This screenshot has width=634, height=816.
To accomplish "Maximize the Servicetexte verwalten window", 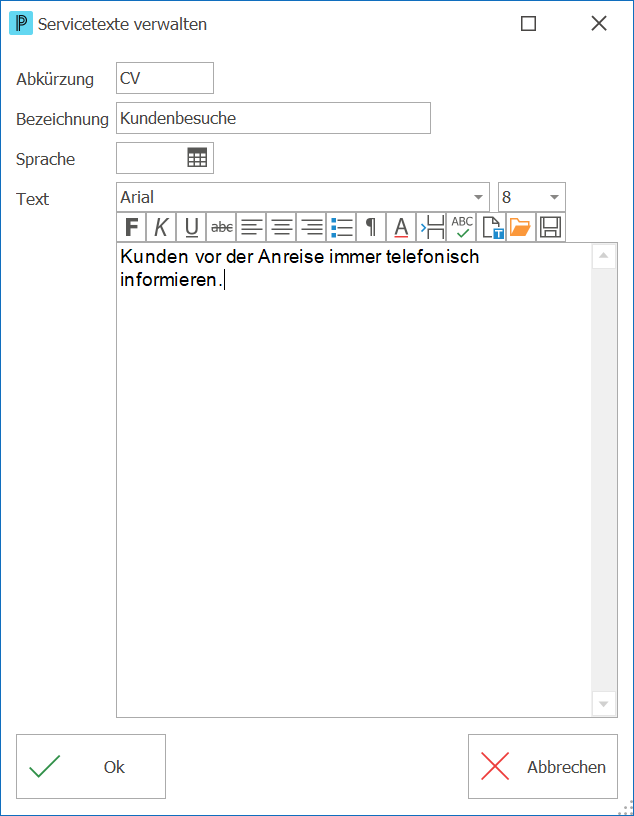I will coord(528,23).
